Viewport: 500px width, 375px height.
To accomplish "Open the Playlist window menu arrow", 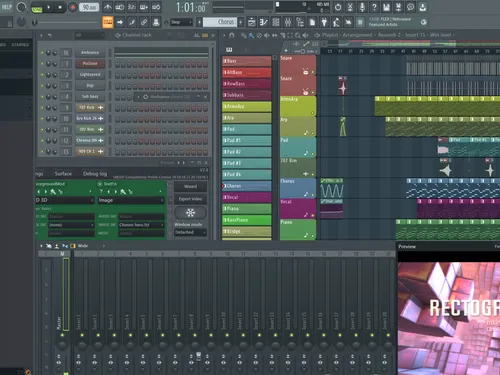I will click(x=224, y=35).
